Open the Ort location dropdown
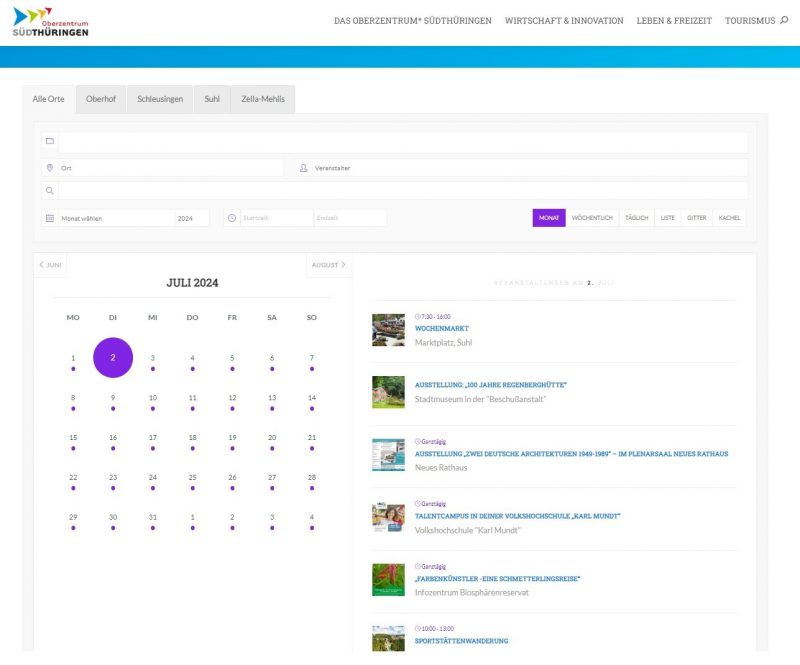This screenshot has height=665, width=800. 170,168
